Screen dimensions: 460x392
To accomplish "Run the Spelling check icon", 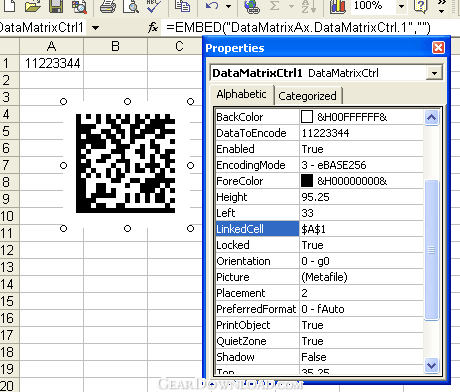I will pos(154,6).
